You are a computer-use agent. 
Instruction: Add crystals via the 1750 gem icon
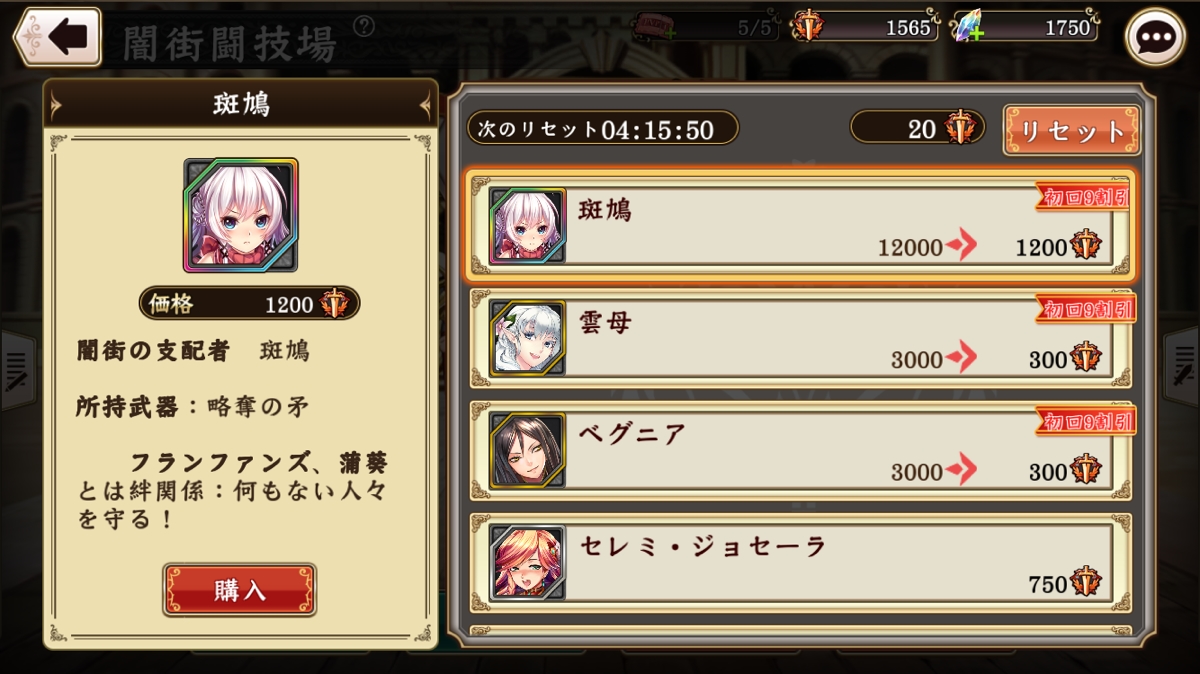click(x=968, y=28)
